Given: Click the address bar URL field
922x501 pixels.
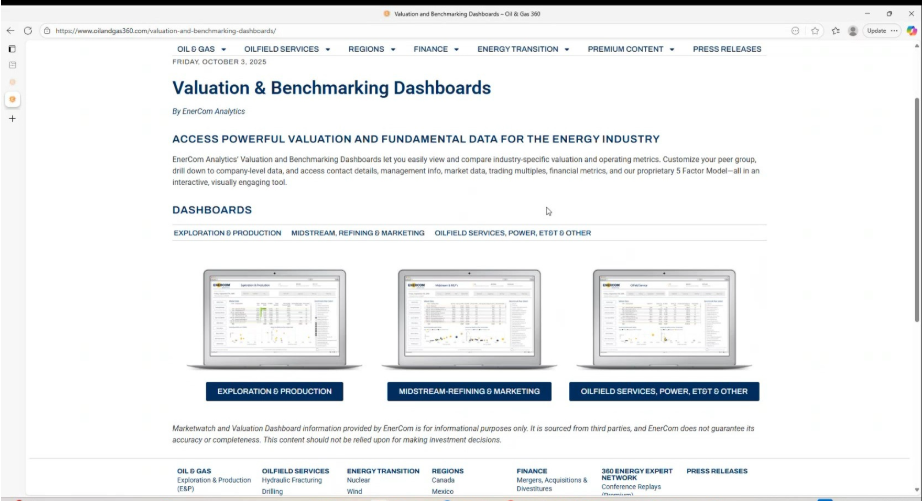Looking at the screenshot, I should (400, 30).
